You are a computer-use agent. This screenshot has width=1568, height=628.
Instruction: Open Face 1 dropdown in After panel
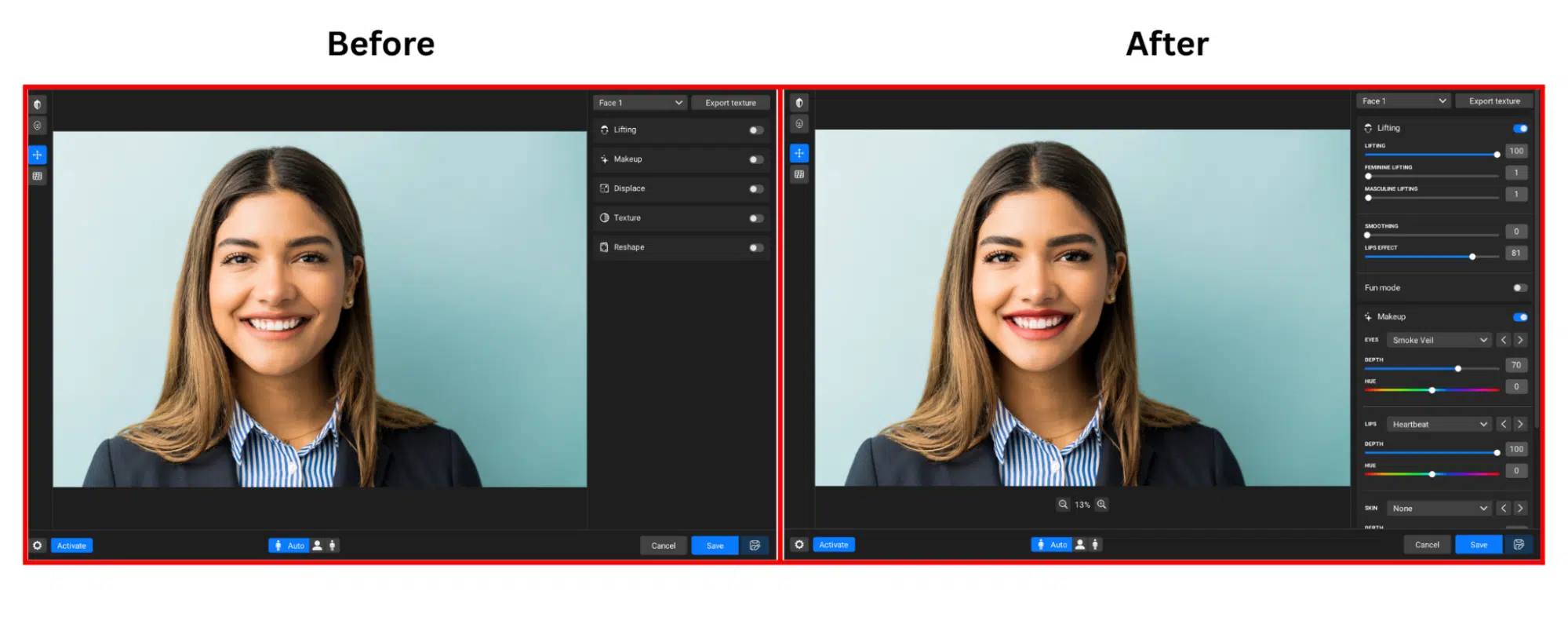click(x=1403, y=101)
